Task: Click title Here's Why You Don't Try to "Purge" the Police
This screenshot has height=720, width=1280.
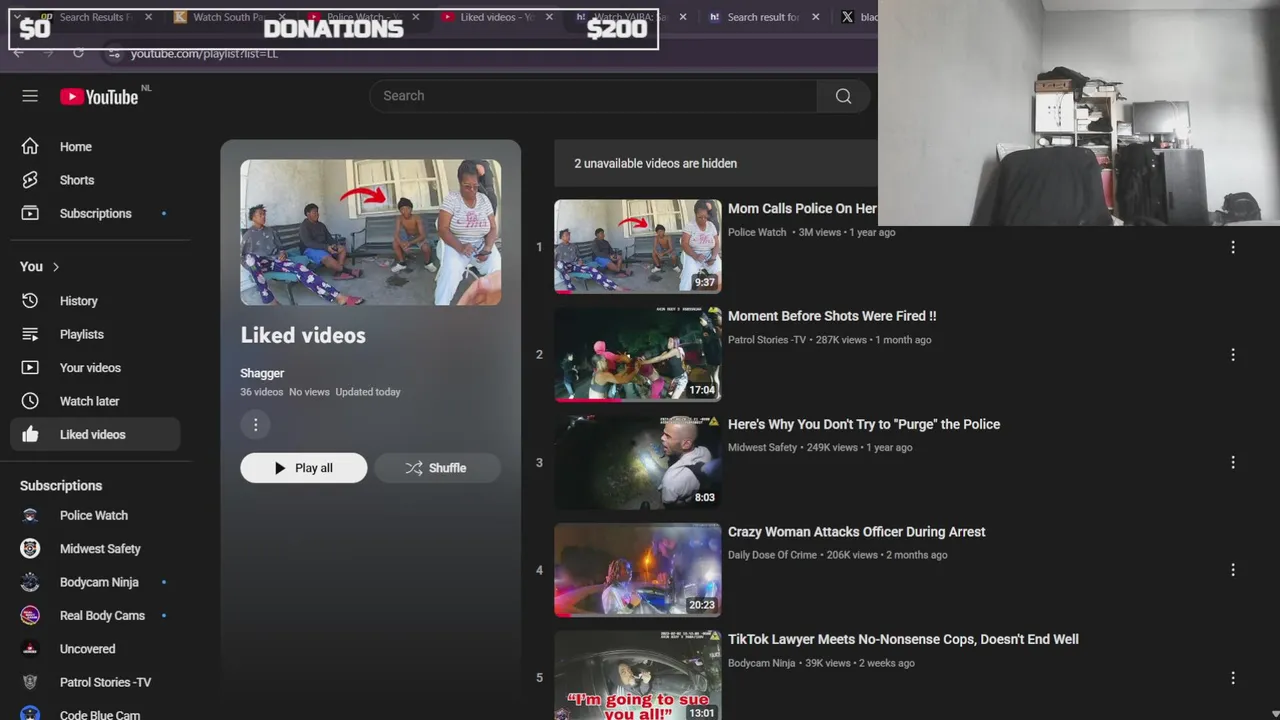Action: pyautogui.click(x=864, y=424)
